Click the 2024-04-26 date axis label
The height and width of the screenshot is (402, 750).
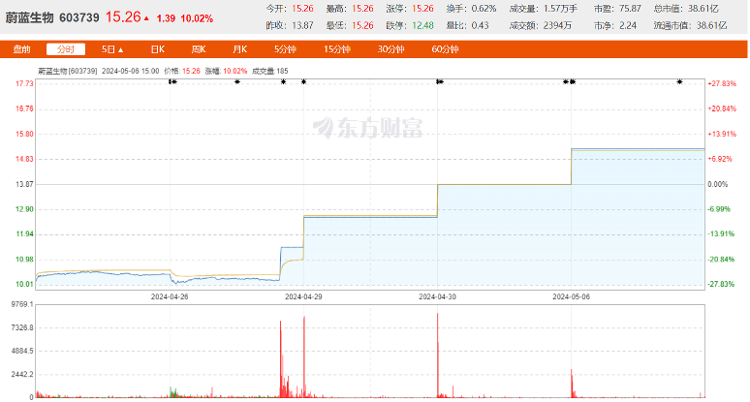click(x=170, y=297)
